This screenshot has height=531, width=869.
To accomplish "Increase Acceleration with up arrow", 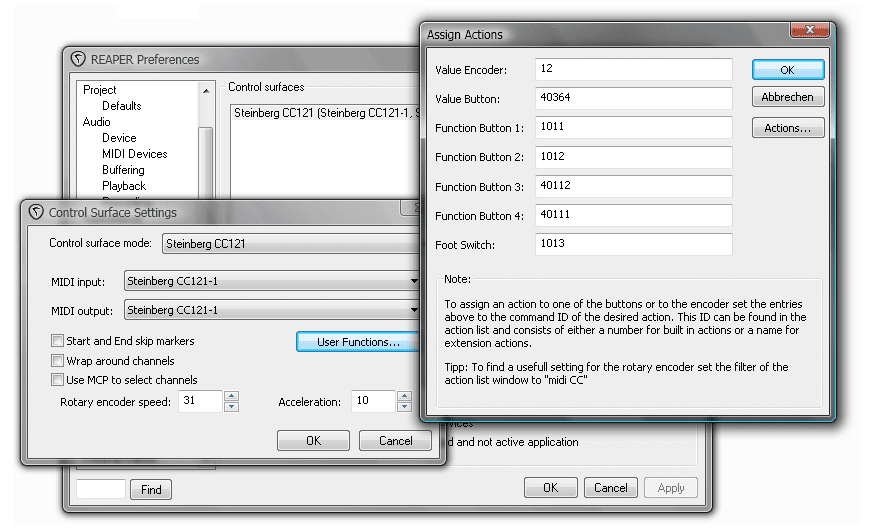I will (x=405, y=396).
